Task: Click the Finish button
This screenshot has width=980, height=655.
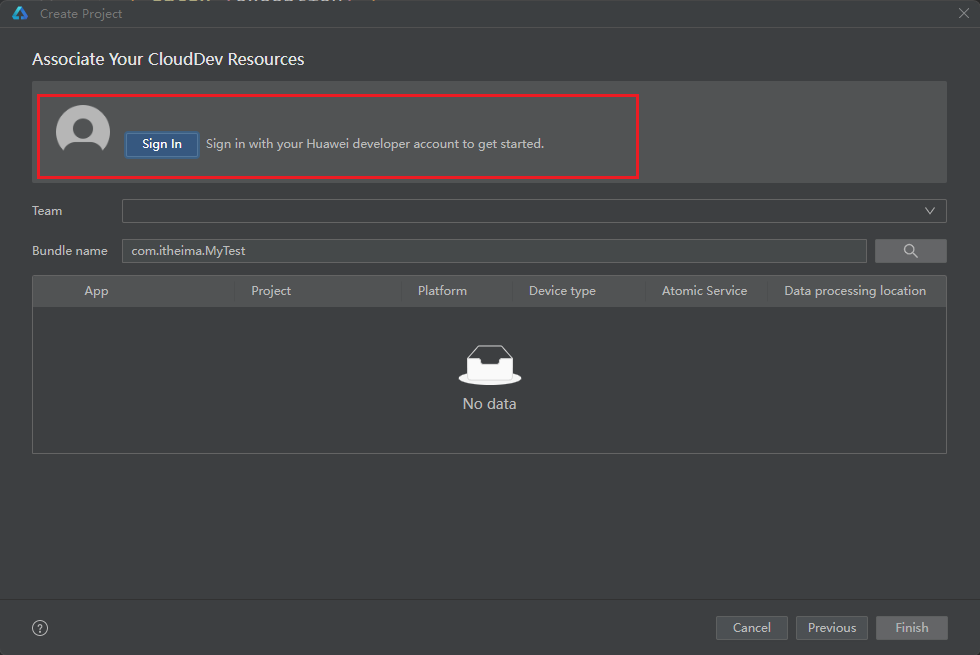Action: tap(912, 628)
